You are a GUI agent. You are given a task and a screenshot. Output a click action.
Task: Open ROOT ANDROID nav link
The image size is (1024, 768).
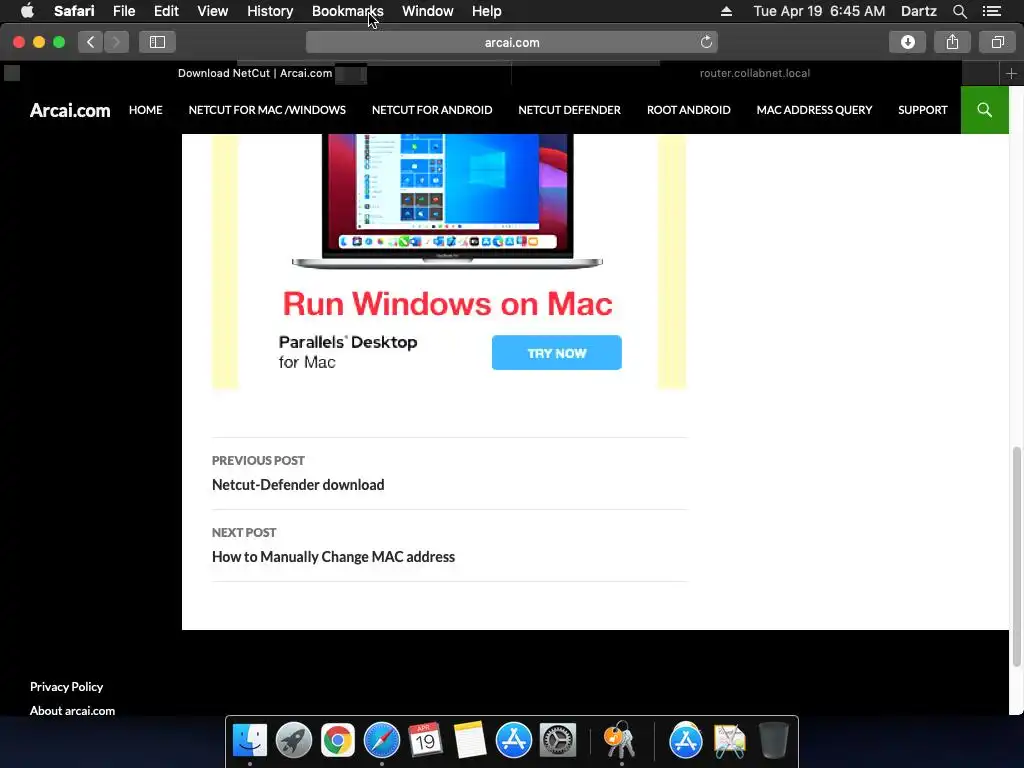click(x=688, y=110)
